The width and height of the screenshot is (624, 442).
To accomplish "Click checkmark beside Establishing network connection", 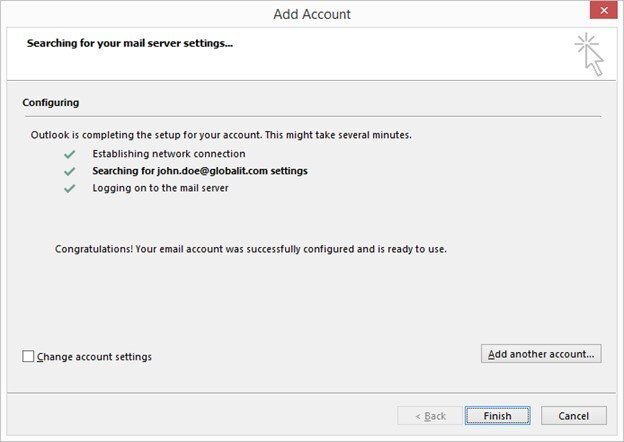I will (x=69, y=154).
